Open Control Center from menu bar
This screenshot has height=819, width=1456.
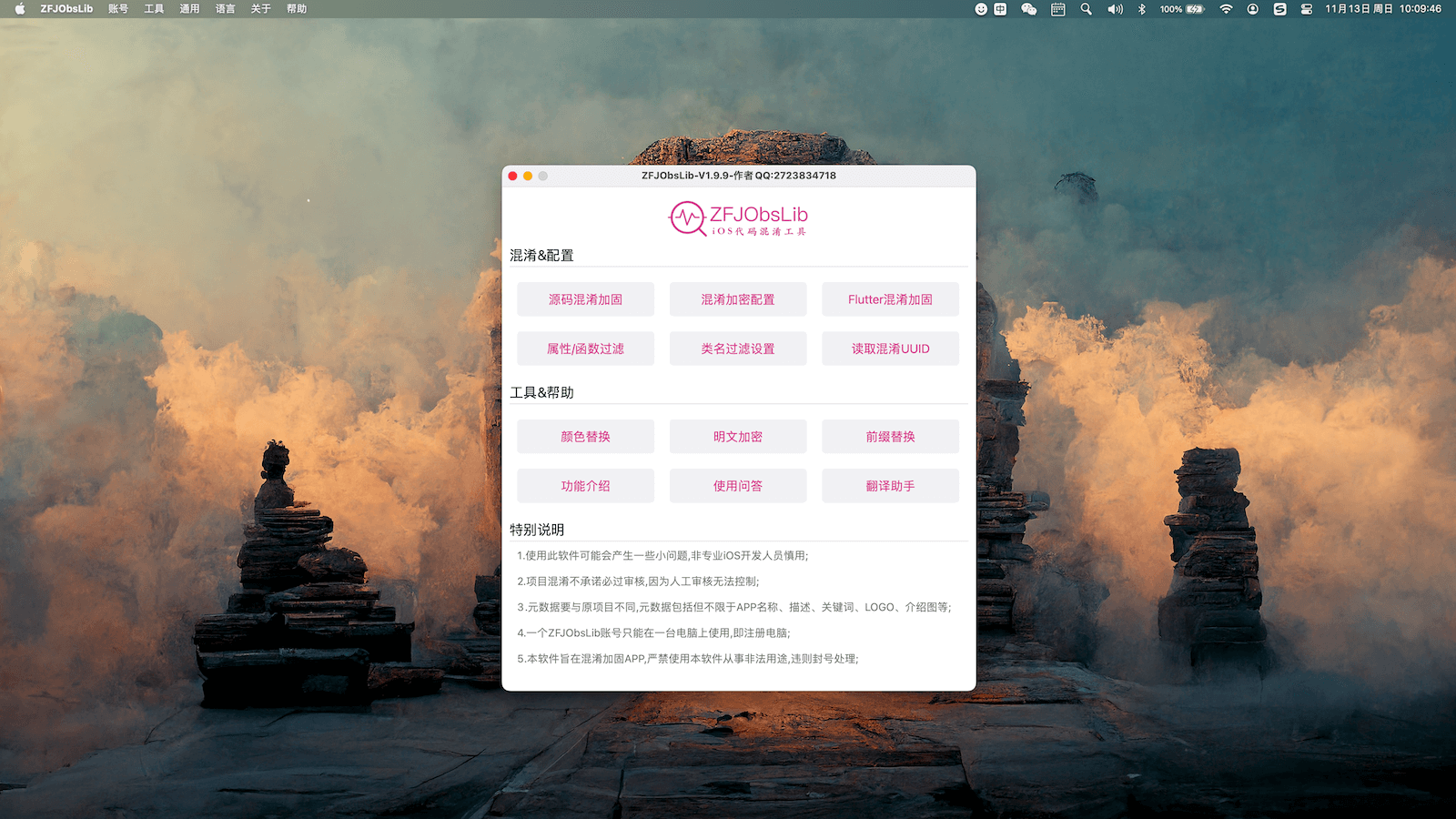[x=1306, y=9]
